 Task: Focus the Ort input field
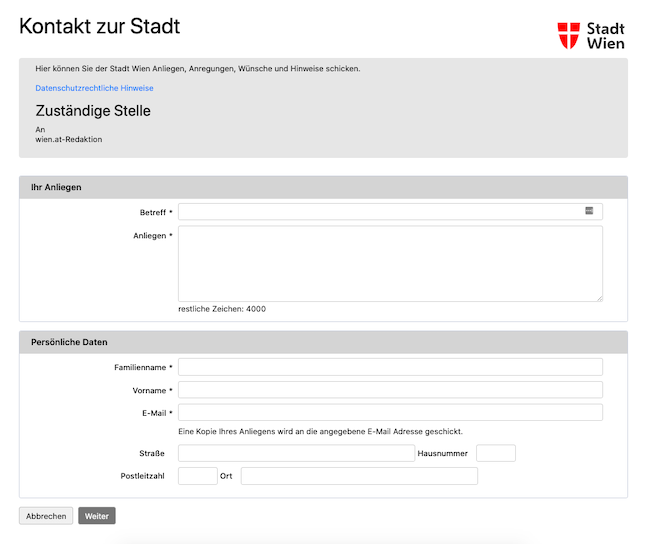pyautogui.click(x=359, y=476)
